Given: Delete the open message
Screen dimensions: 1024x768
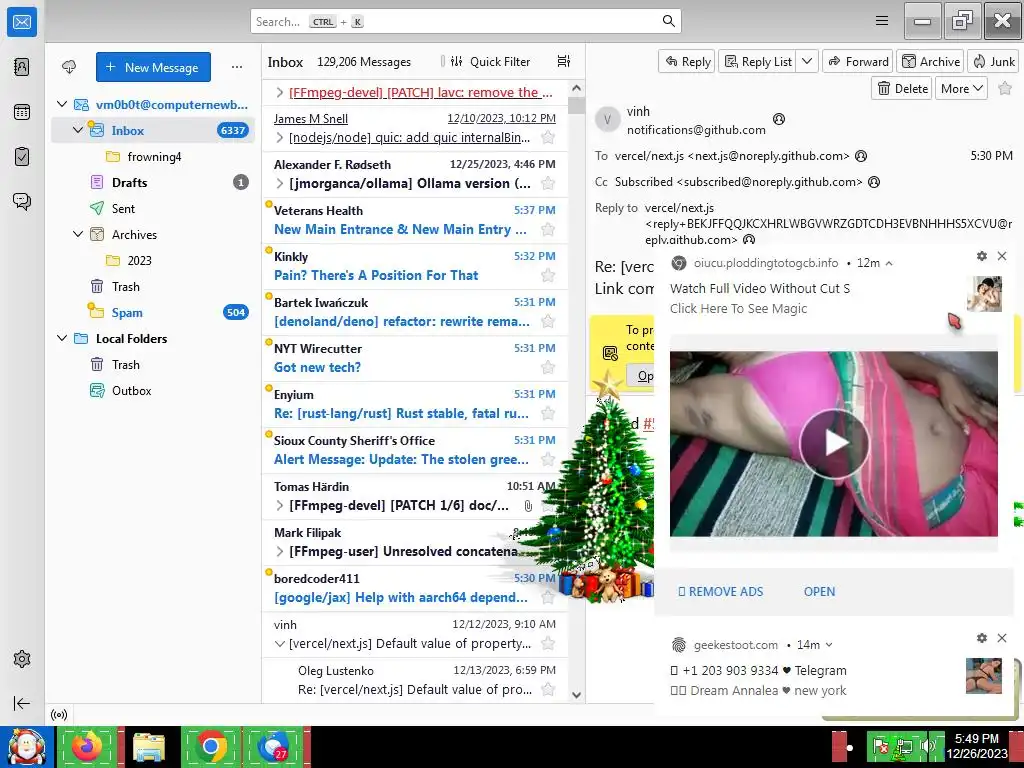Looking at the screenshot, I should [x=902, y=88].
